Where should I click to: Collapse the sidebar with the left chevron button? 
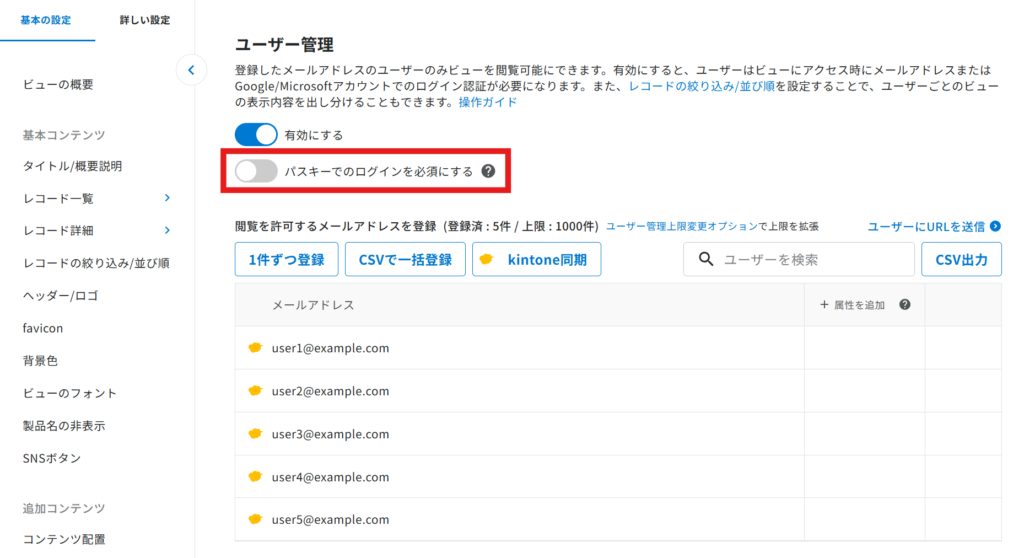coord(191,70)
